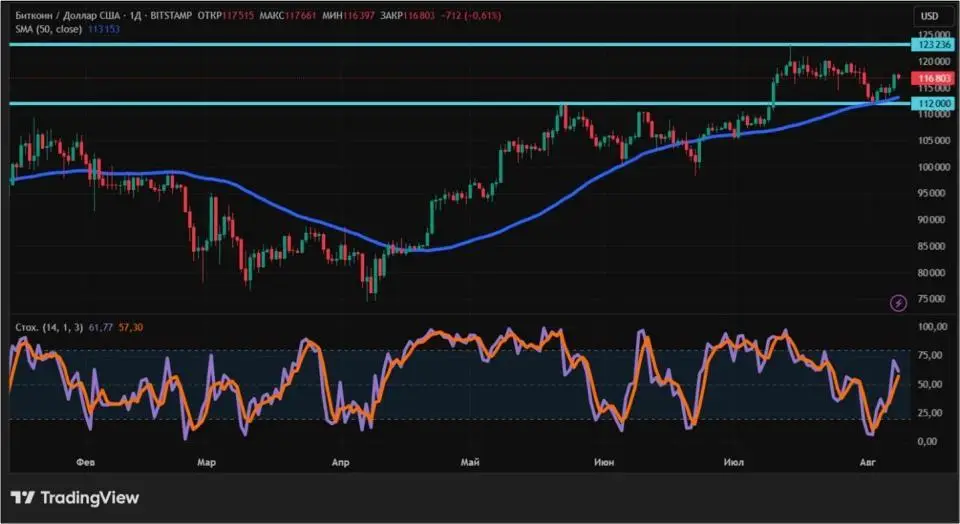This screenshot has width=960, height=524.
Task: Click the Фев label on time axis
Action: (86, 462)
